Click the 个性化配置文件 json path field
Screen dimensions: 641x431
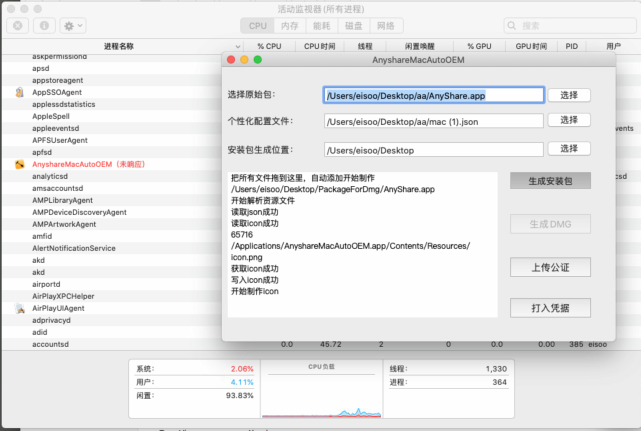click(434, 121)
